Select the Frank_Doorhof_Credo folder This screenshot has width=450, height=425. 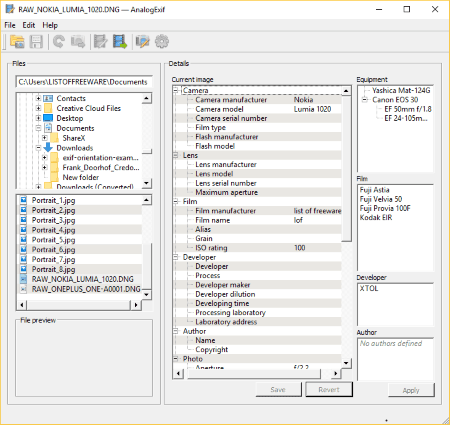click(101, 167)
